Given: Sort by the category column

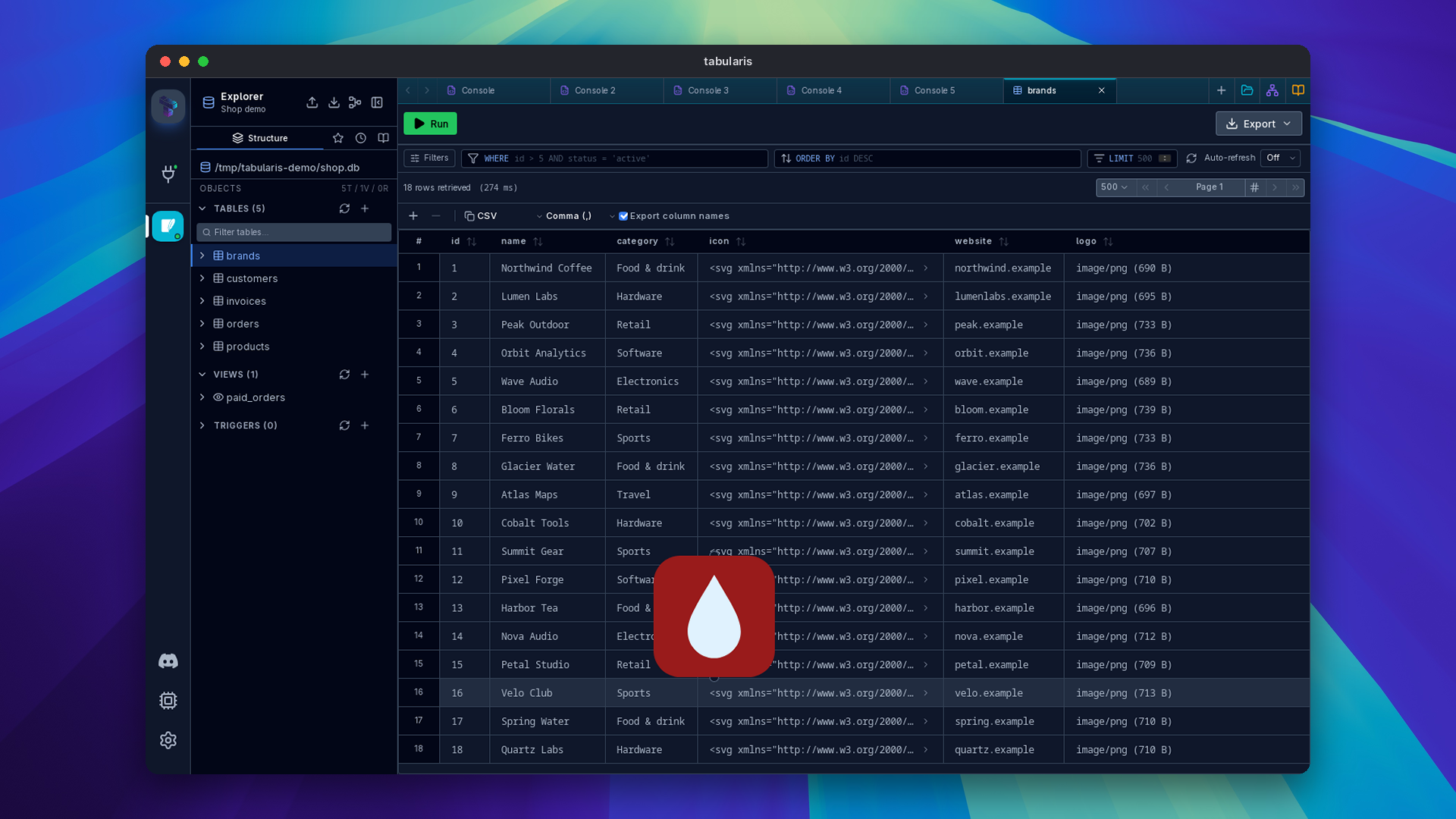Looking at the screenshot, I should (x=670, y=242).
